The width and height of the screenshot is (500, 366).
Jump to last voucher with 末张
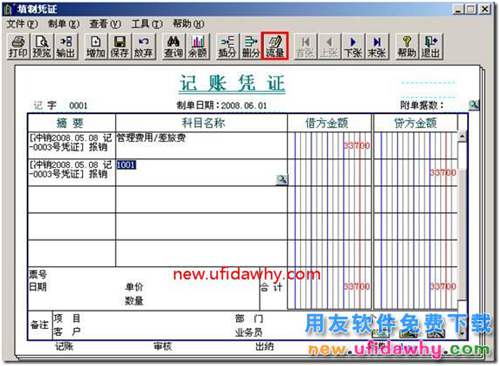pyautogui.click(x=377, y=46)
